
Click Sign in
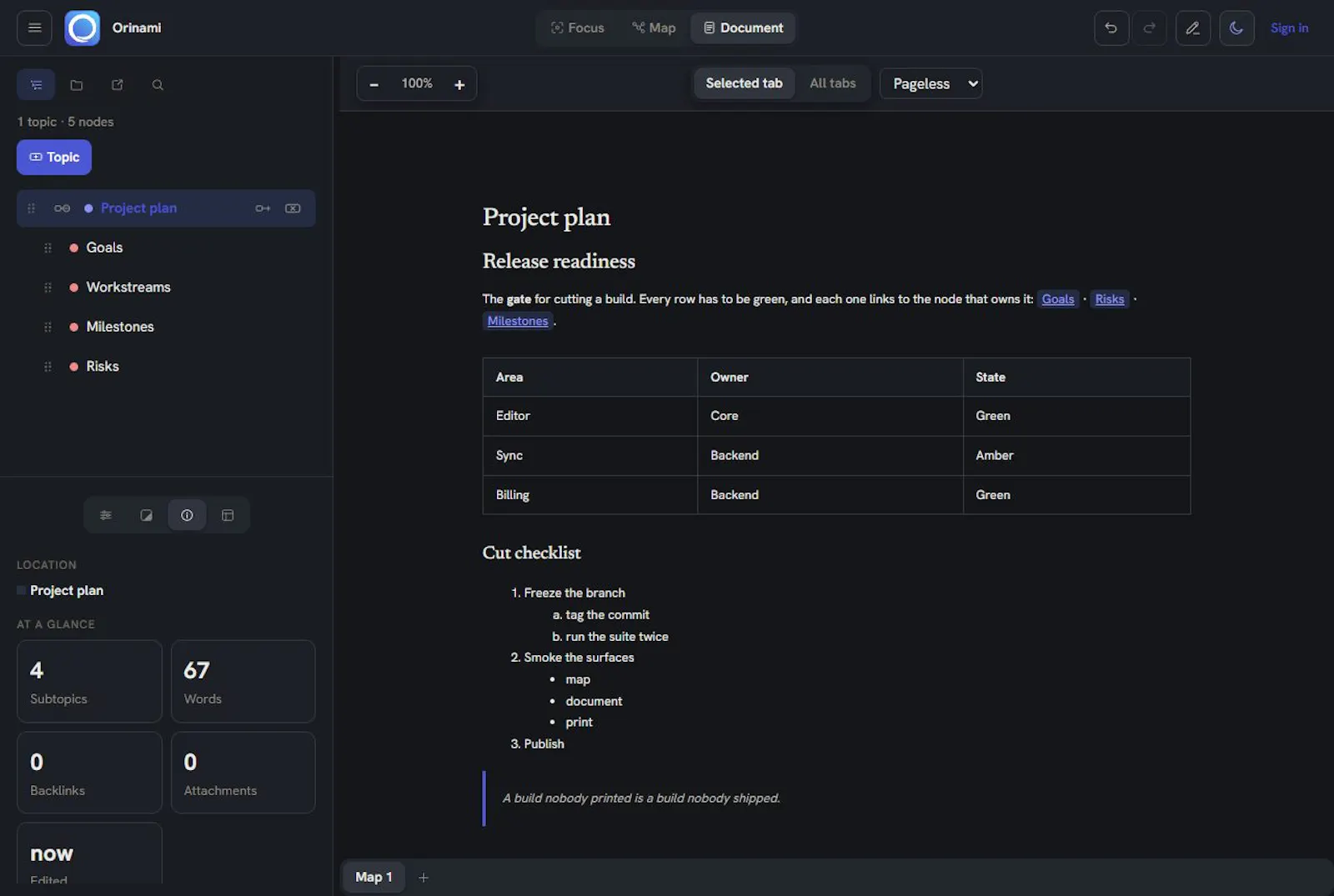point(1289,28)
